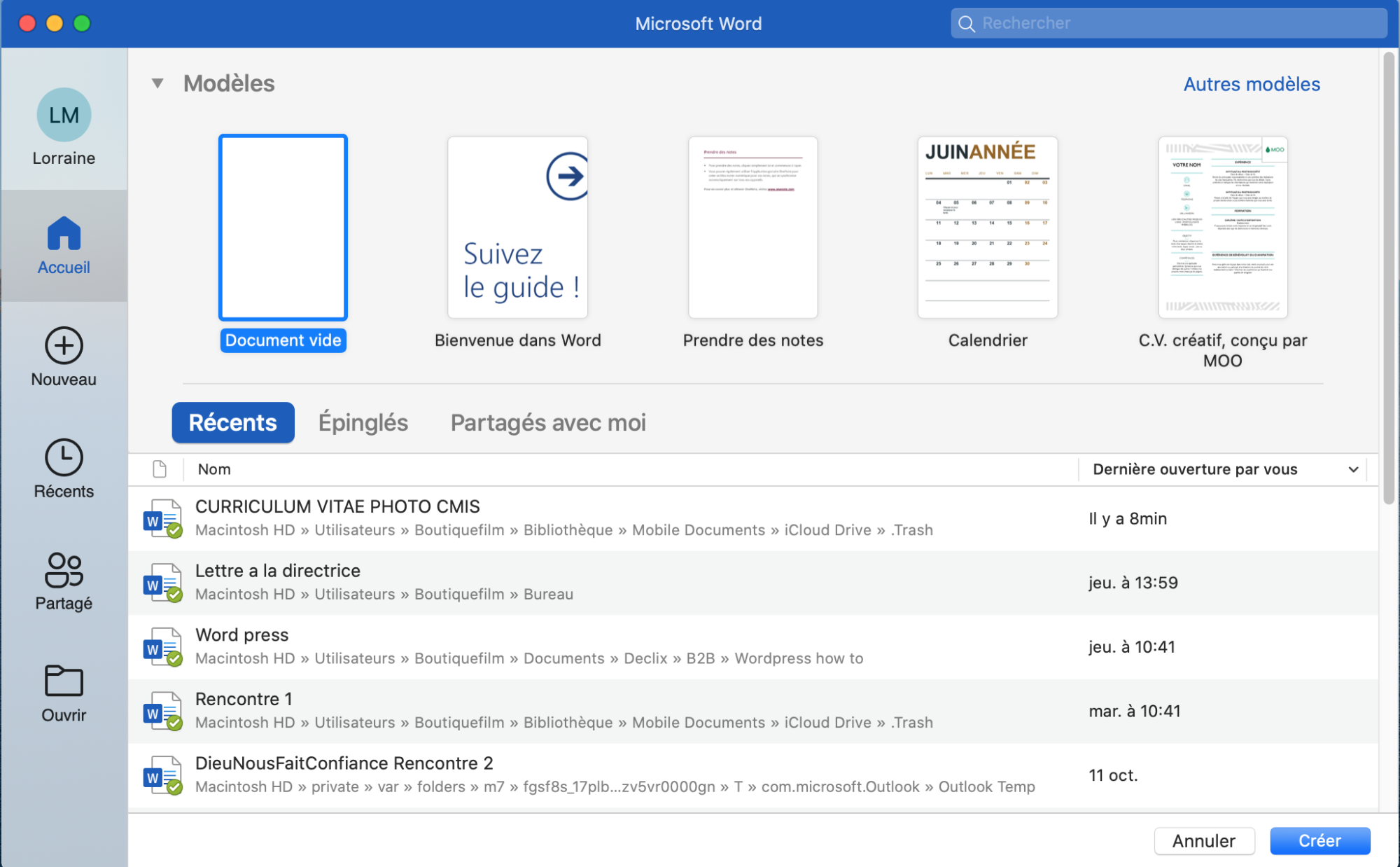Screen dimensions: 1400x867
Task: Select file name CURRICULUM VITAE PHOTO CMIS
Action: pos(337,506)
